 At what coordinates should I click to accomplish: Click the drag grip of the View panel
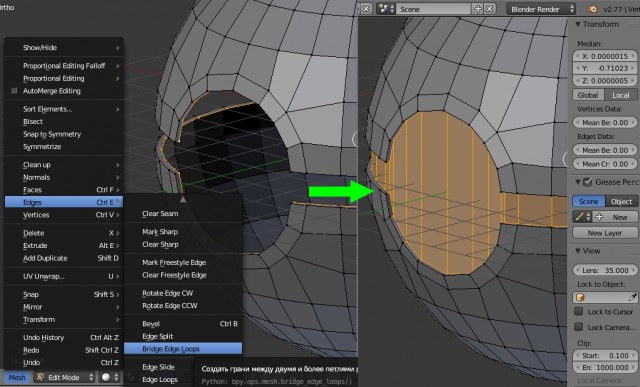click(633, 251)
